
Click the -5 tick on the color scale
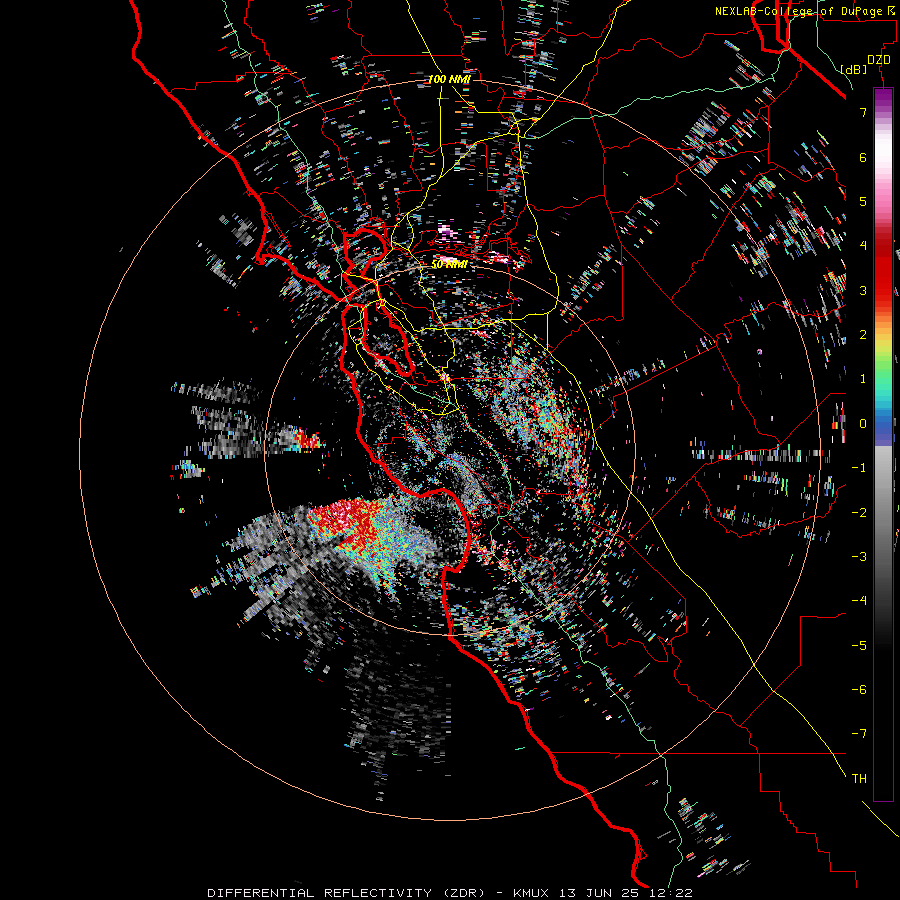859,646
